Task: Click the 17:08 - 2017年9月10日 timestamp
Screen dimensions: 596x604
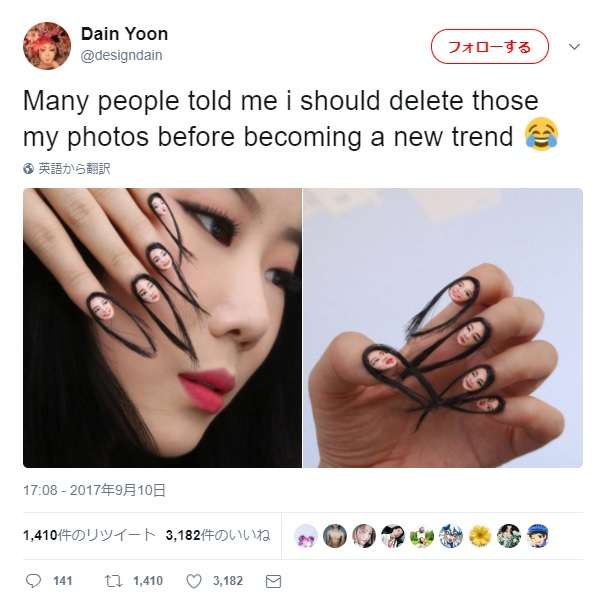Action: point(94,490)
